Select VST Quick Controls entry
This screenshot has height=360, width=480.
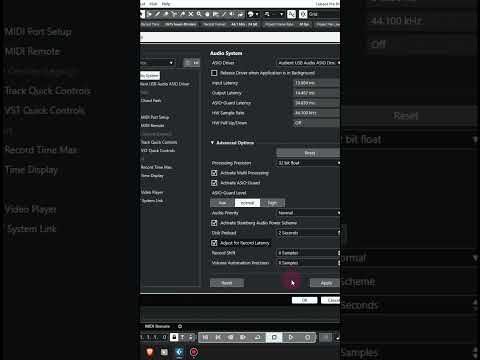pos(158,150)
